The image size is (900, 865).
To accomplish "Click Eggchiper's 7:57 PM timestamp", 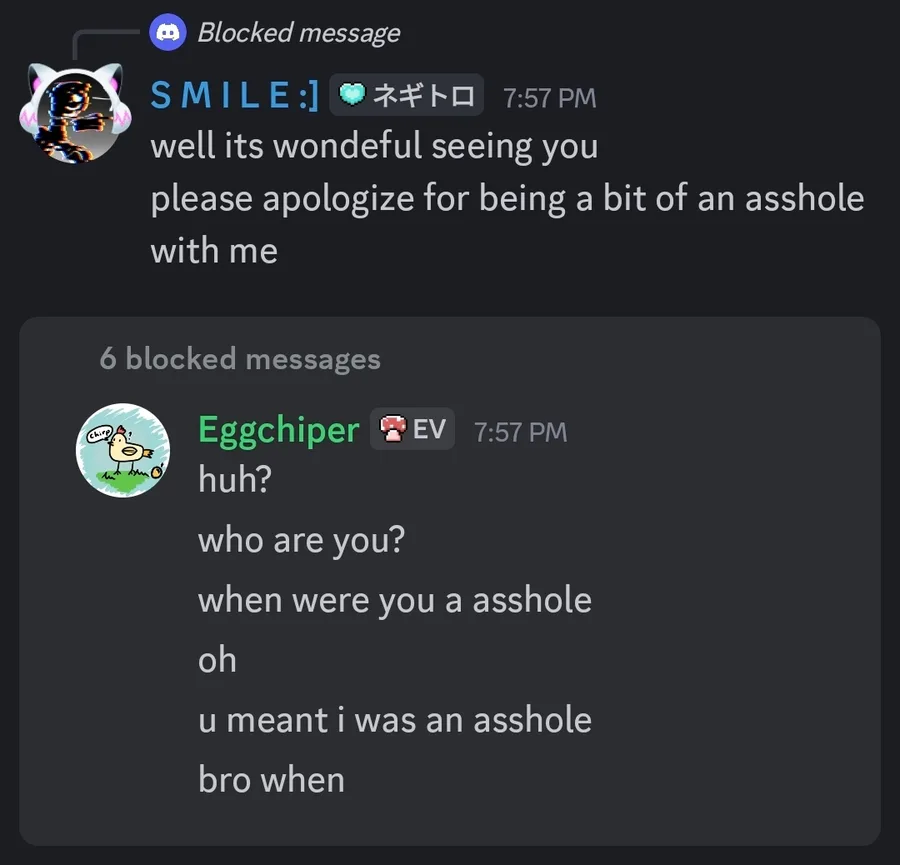I will point(520,432).
